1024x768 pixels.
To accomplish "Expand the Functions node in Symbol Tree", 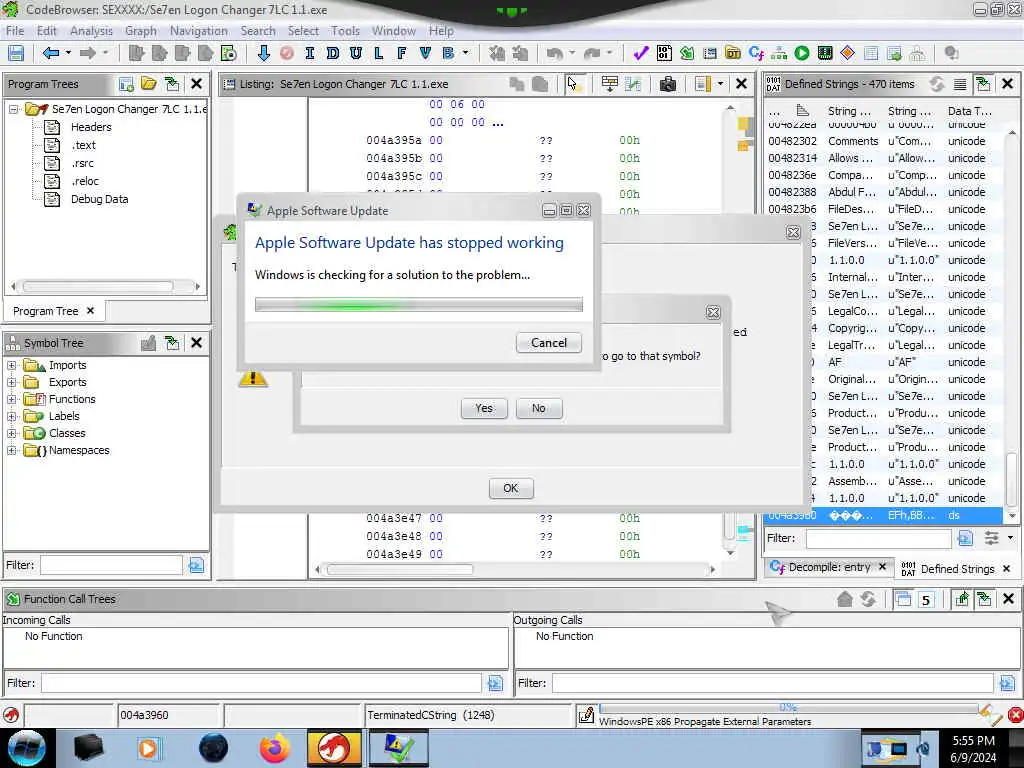I will [x=12, y=400].
